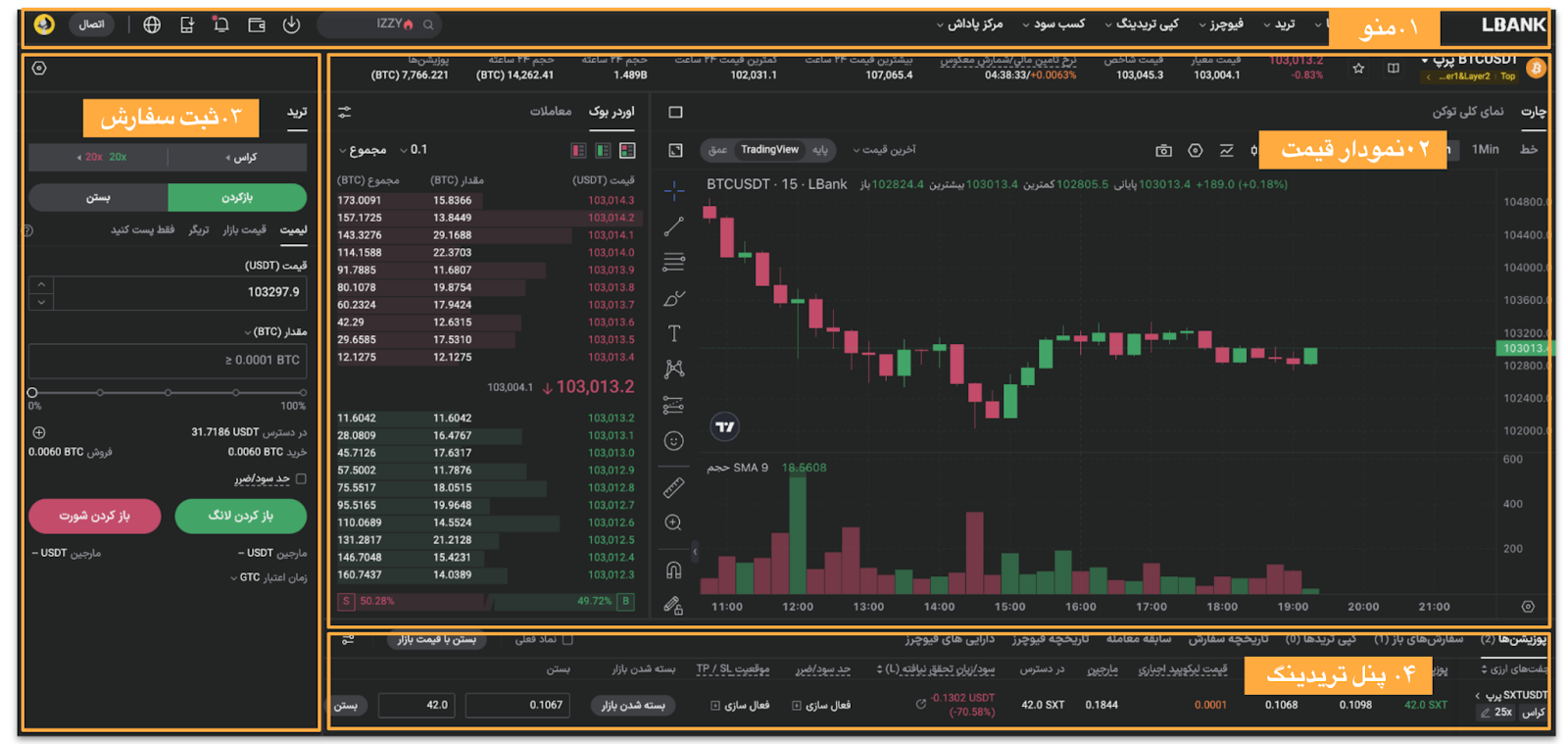
Task: Switch to the 'اوردر بوک' tab
Action: (612, 111)
